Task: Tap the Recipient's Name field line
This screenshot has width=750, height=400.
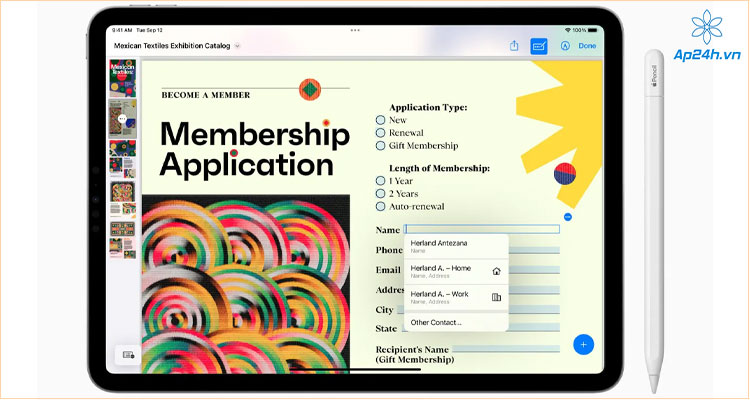Action: point(506,349)
